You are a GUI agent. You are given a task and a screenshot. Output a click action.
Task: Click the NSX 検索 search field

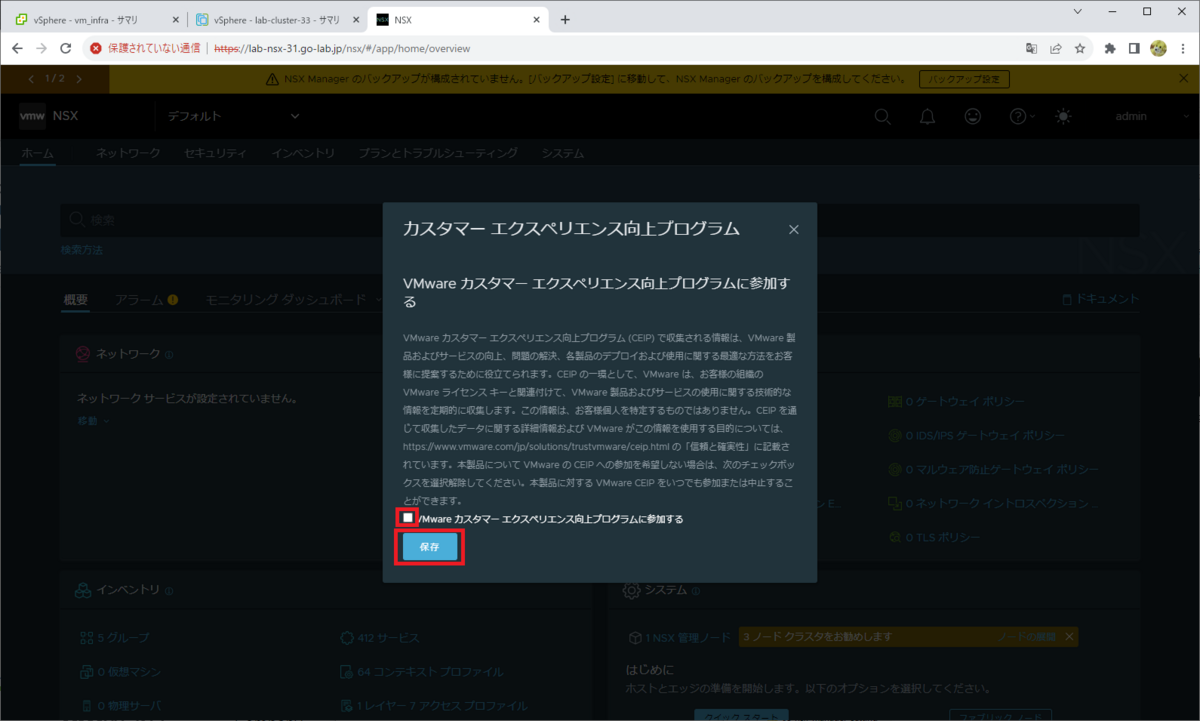tap(600, 219)
